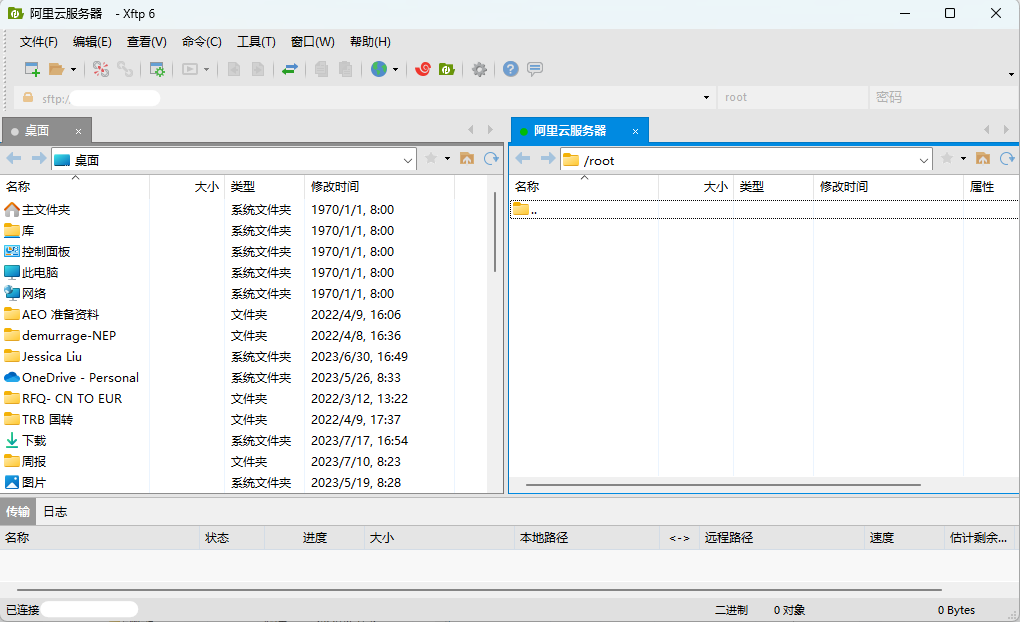Switch to the 传输 tab
The width and height of the screenshot is (1020, 622).
(x=18, y=512)
